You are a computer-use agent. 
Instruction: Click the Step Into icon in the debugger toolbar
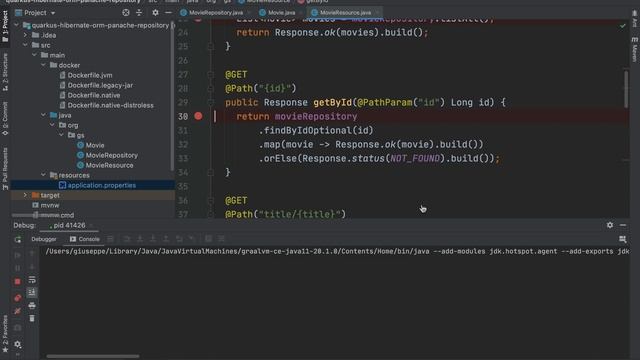pos(140,239)
